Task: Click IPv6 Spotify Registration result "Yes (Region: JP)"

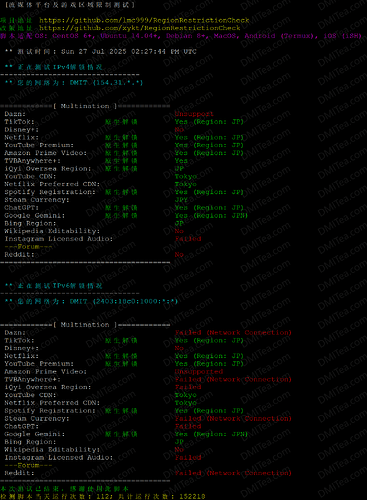Action: point(209,411)
